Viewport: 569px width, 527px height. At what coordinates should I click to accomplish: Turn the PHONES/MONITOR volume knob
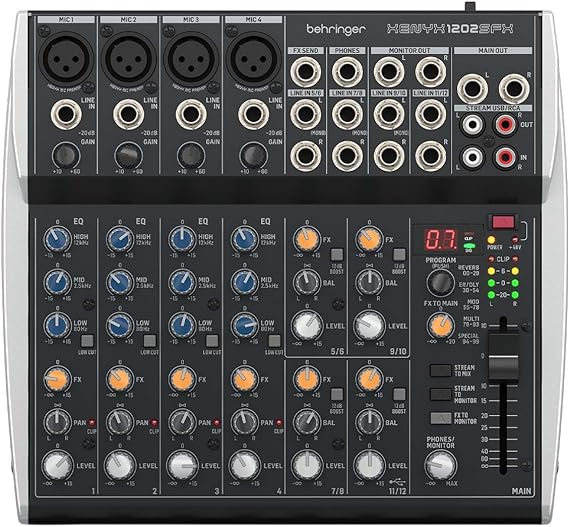[441, 465]
